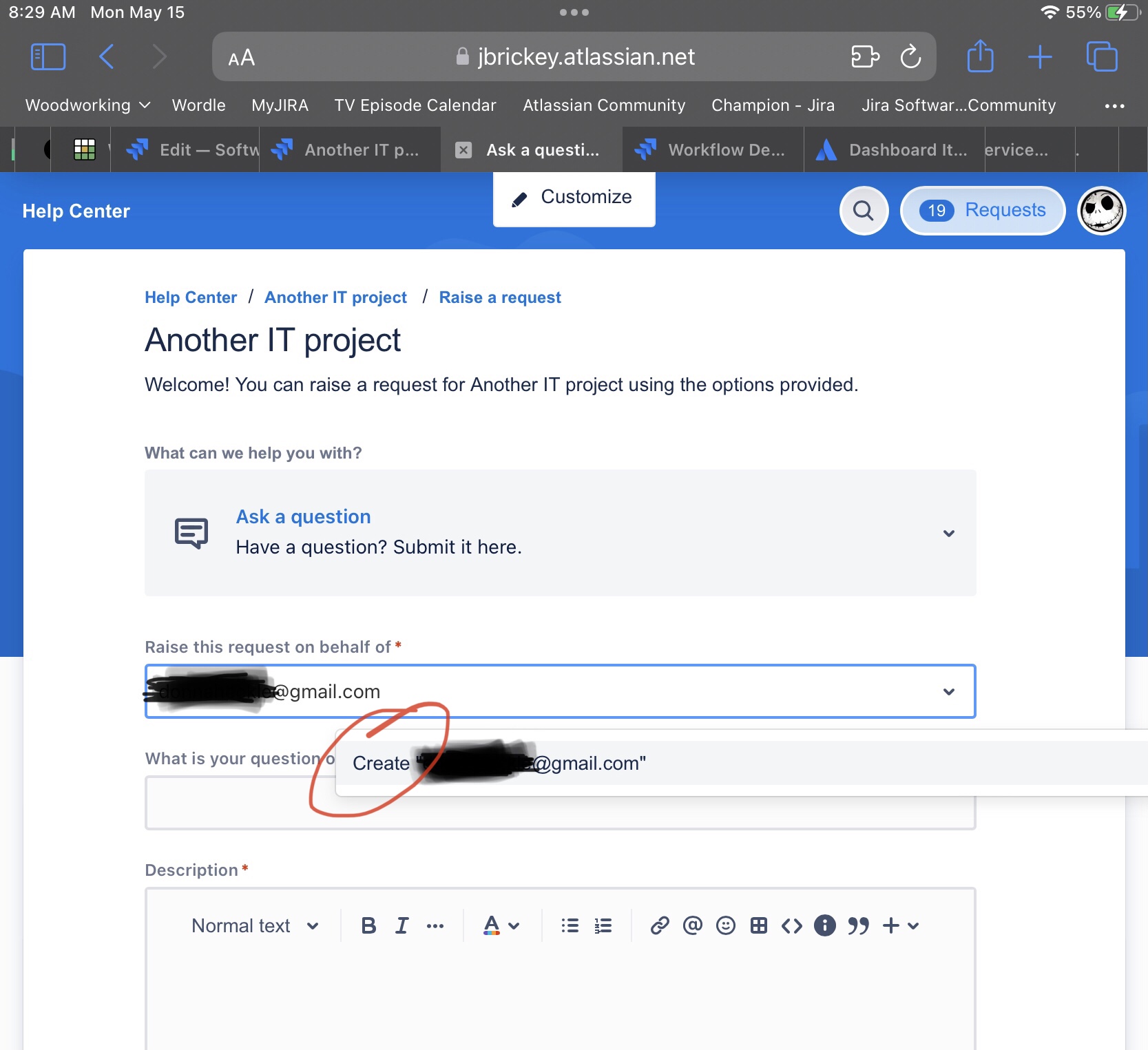Toggle italic formatting
Screen dimensions: 1148x1050
point(402,925)
